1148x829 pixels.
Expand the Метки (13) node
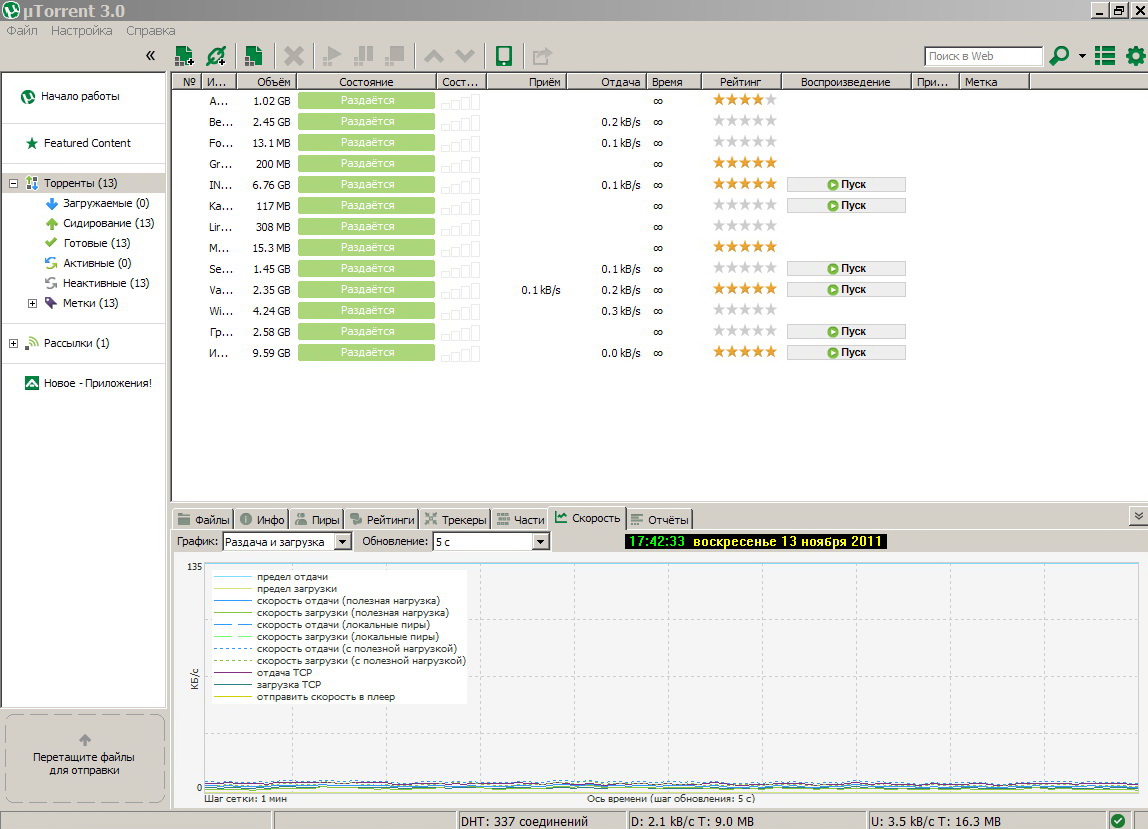32,303
